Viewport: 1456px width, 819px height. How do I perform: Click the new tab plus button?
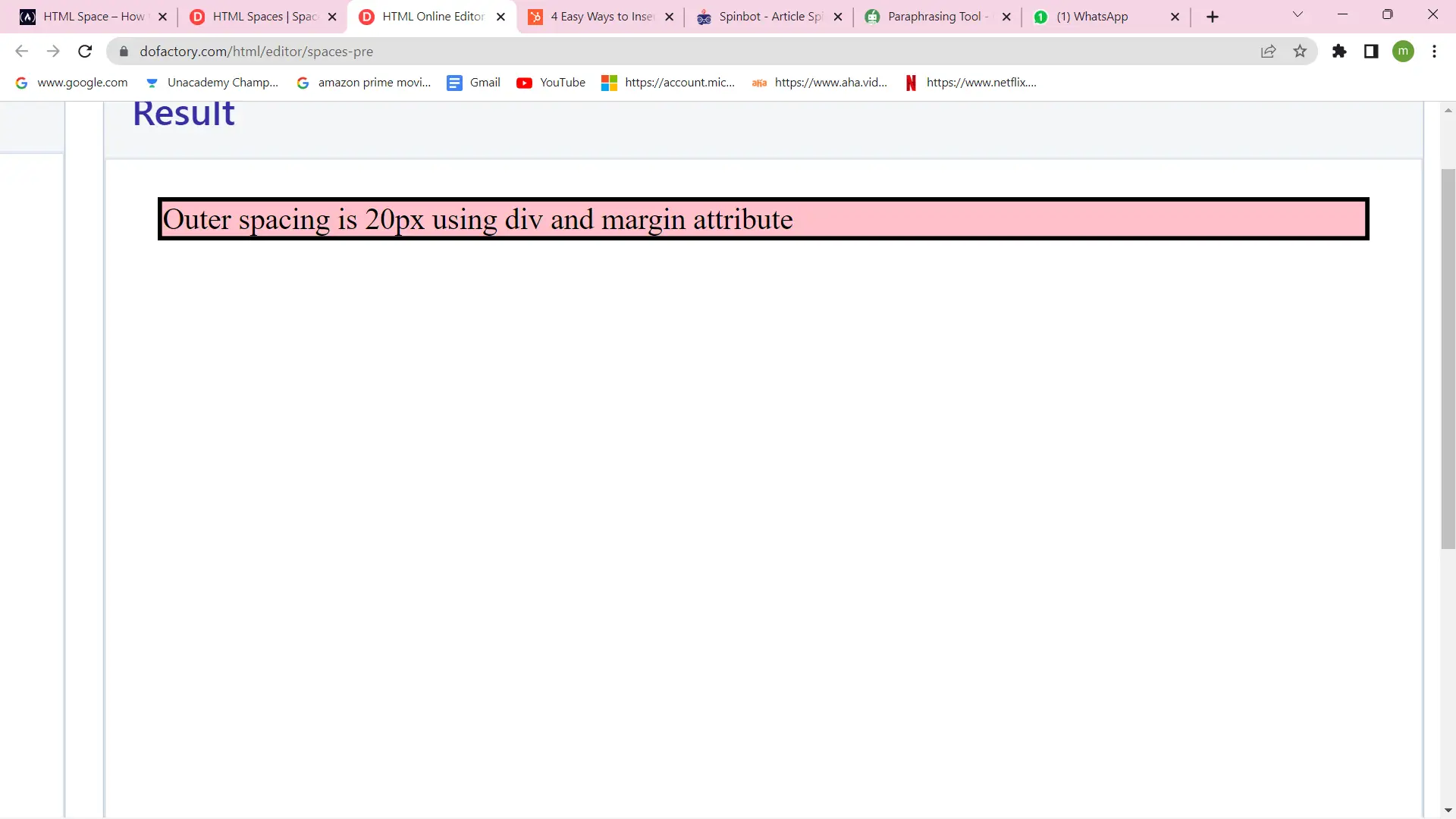(1213, 16)
